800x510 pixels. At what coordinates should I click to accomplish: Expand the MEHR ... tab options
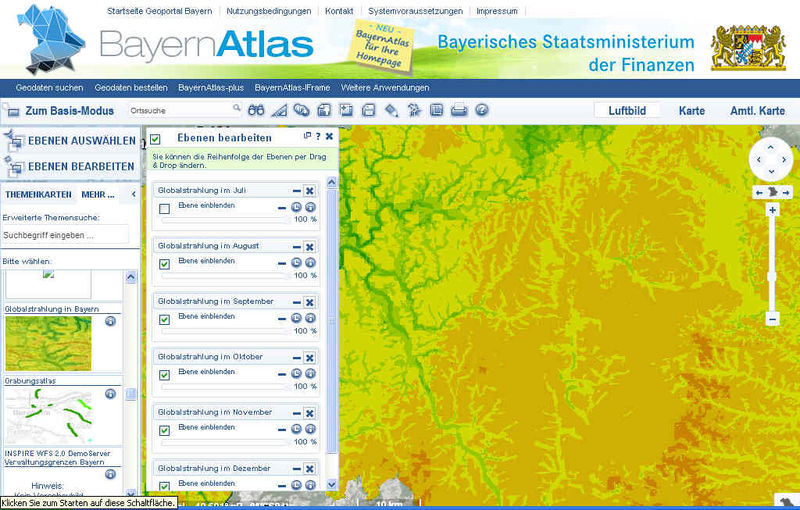97,194
